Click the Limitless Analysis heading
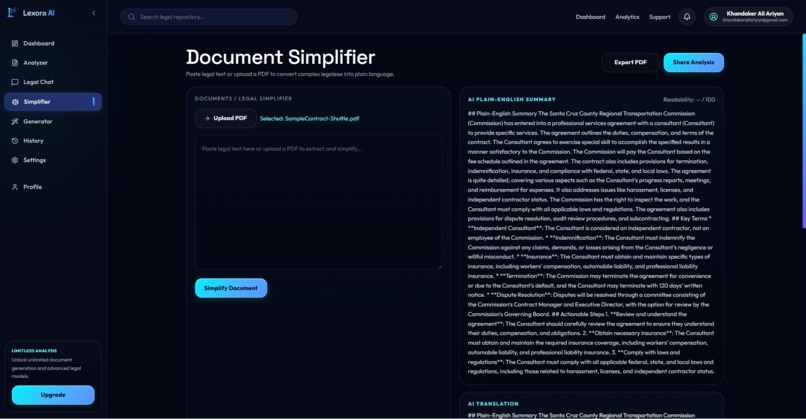 click(x=34, y=351)
